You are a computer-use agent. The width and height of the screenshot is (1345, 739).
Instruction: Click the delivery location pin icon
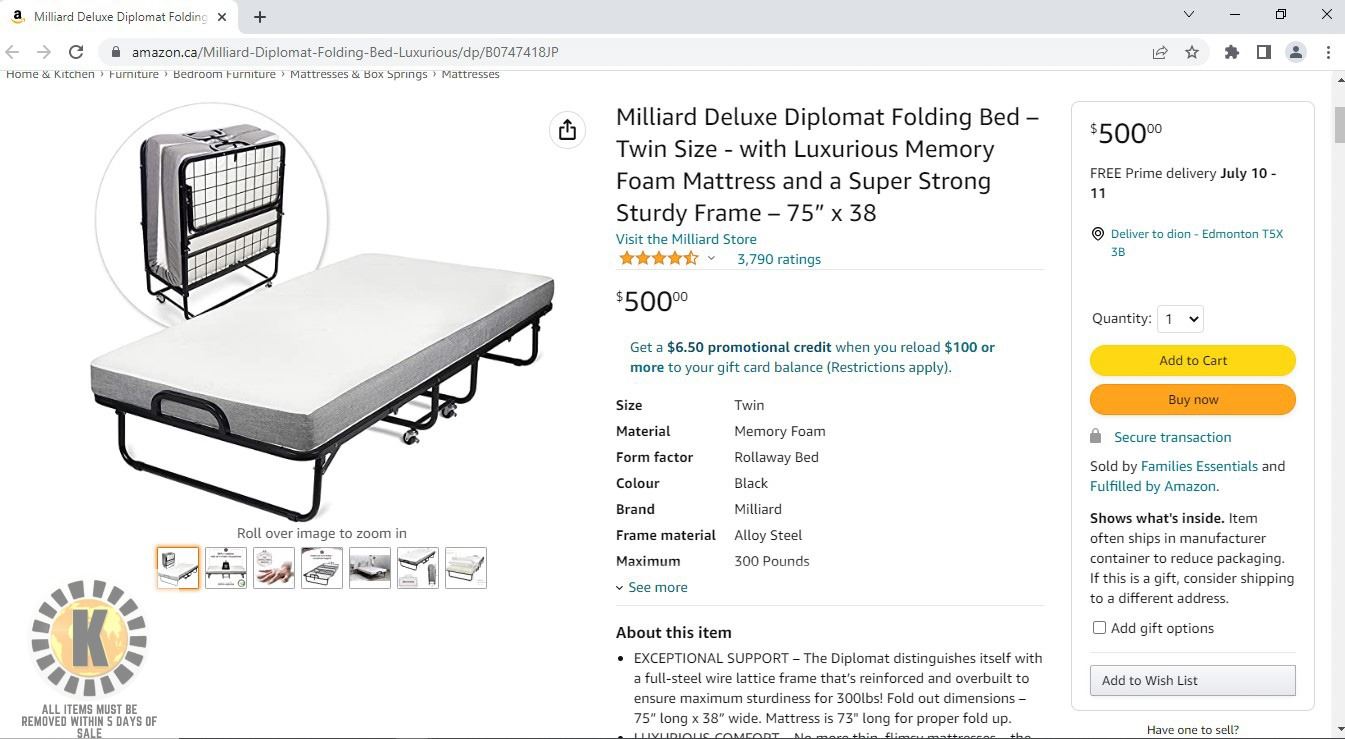coord(1098,234)
